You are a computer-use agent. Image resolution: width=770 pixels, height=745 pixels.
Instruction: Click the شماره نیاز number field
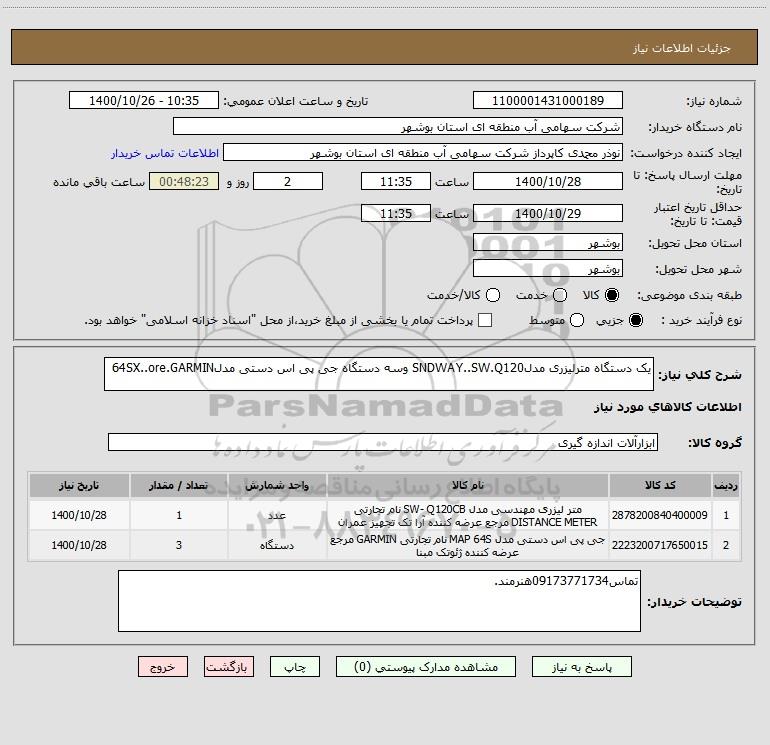click(x=548, y=101)
